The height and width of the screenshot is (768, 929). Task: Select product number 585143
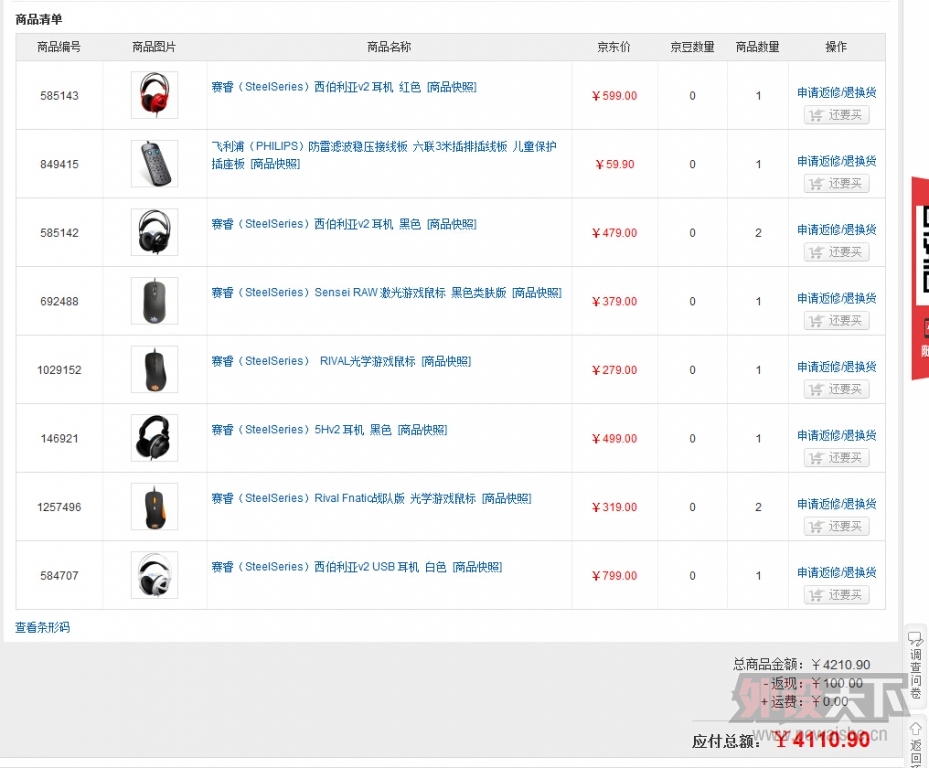(x=59, y=96)
